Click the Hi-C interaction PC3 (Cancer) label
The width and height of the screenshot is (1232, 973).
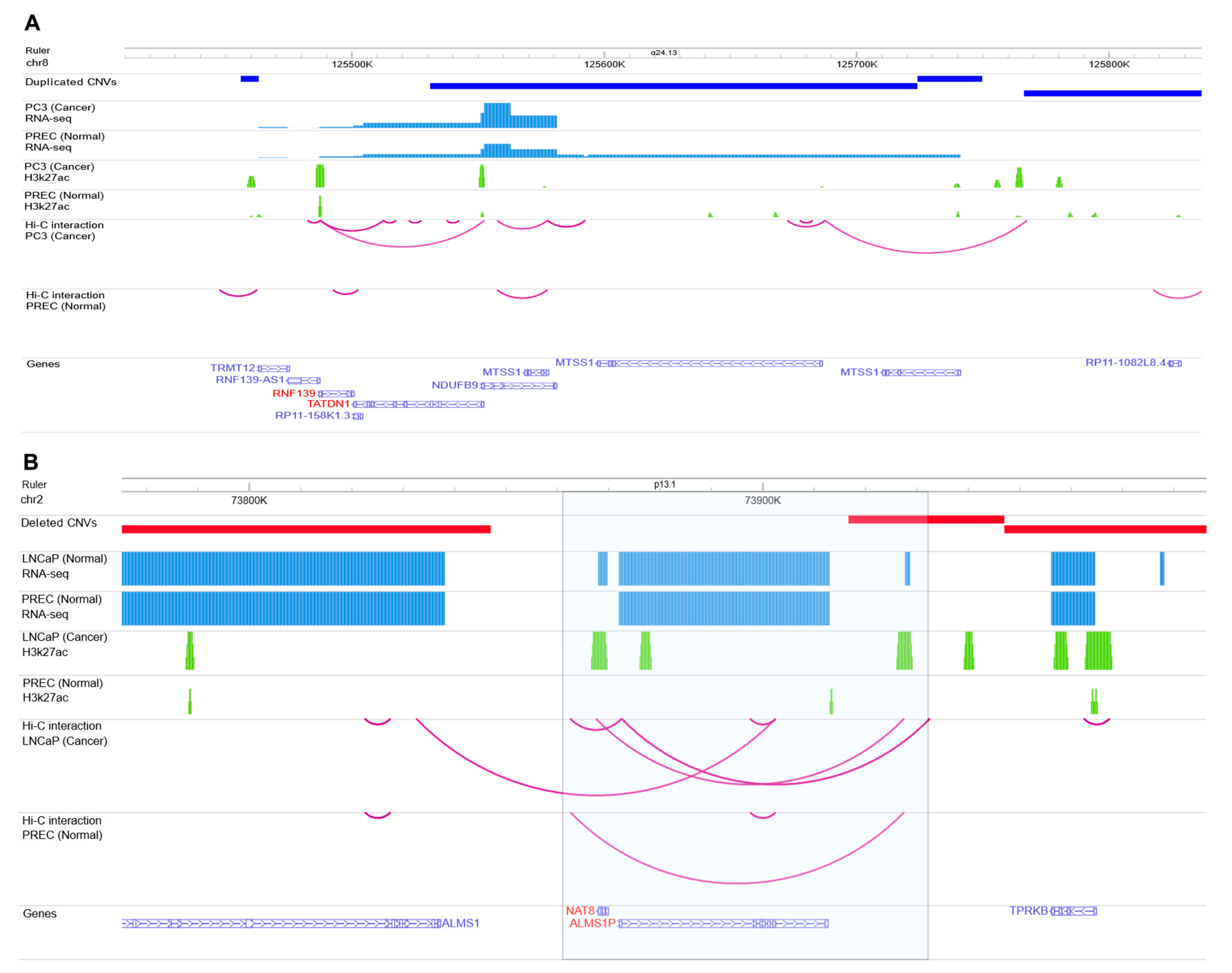point(64,231)
